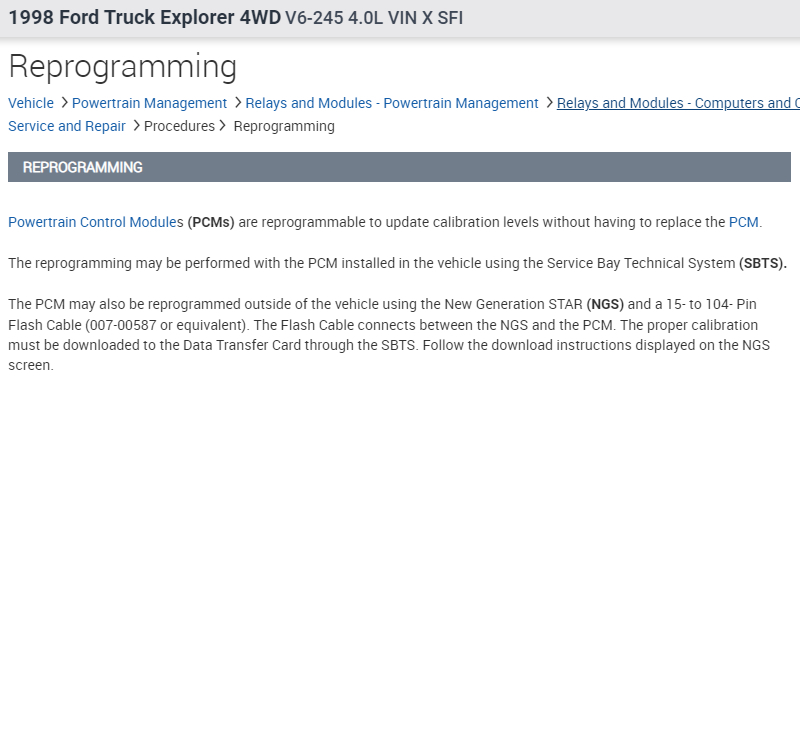Click the gray REPROGRAMMING section header bar
Screen dimensions: 800x737
click(399, 167)
